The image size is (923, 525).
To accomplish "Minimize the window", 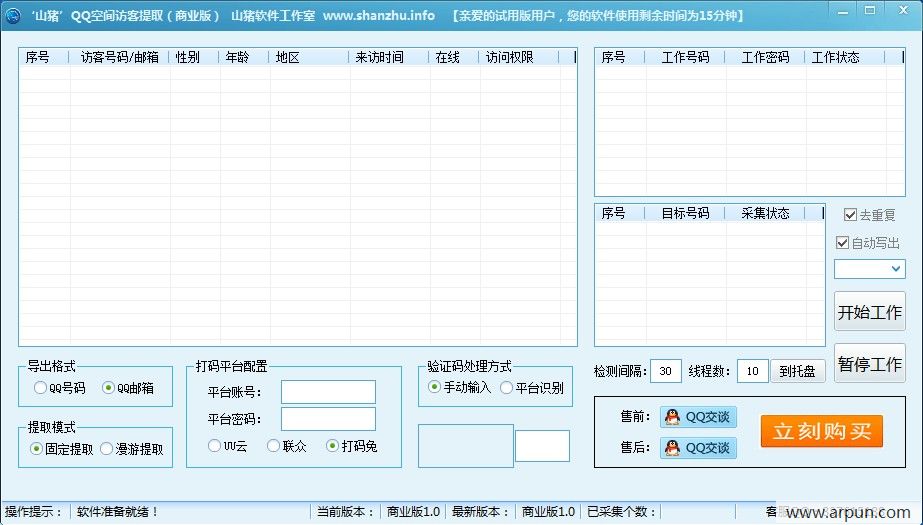I will tap(843, 11).
